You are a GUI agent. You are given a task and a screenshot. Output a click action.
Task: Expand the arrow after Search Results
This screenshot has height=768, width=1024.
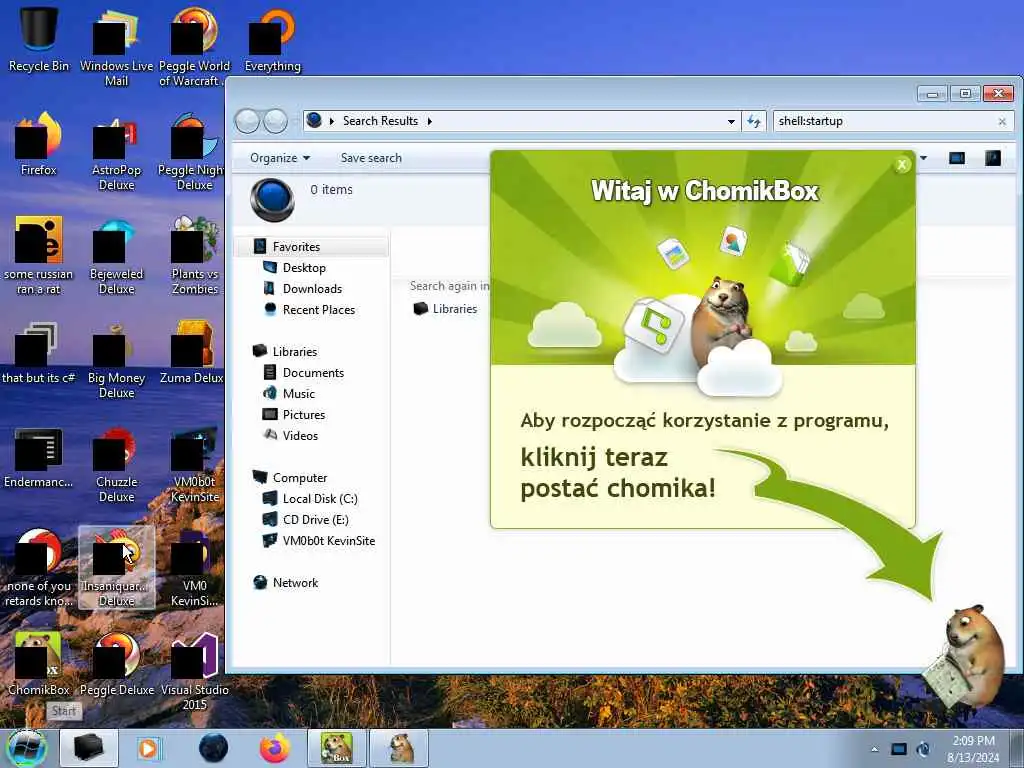tap(430, 121)
